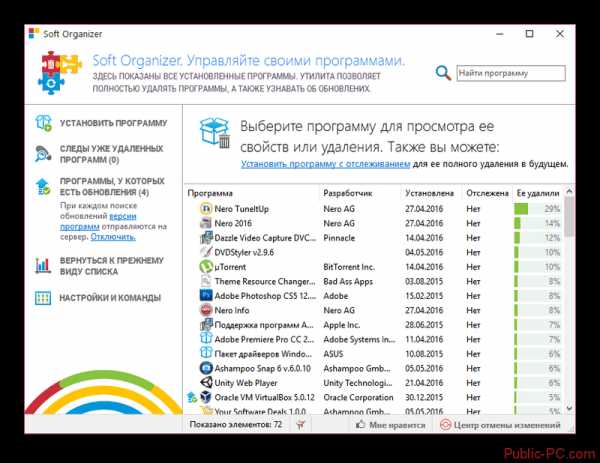Click the magnifier search icon
Image resolution: width=600 pixels, height=463 pixels.
point(443,72)
